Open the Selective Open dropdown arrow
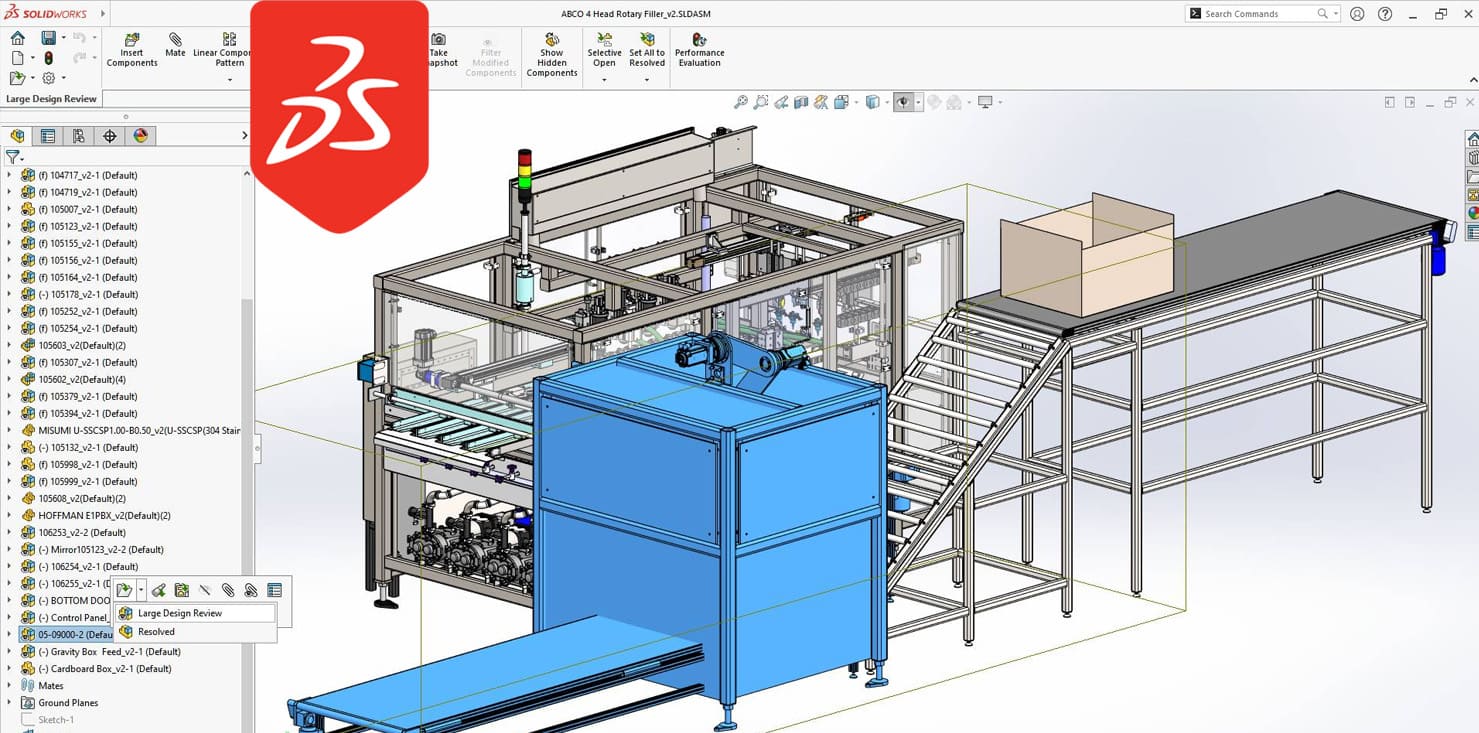1479x733 pixels. coord(604,79)
